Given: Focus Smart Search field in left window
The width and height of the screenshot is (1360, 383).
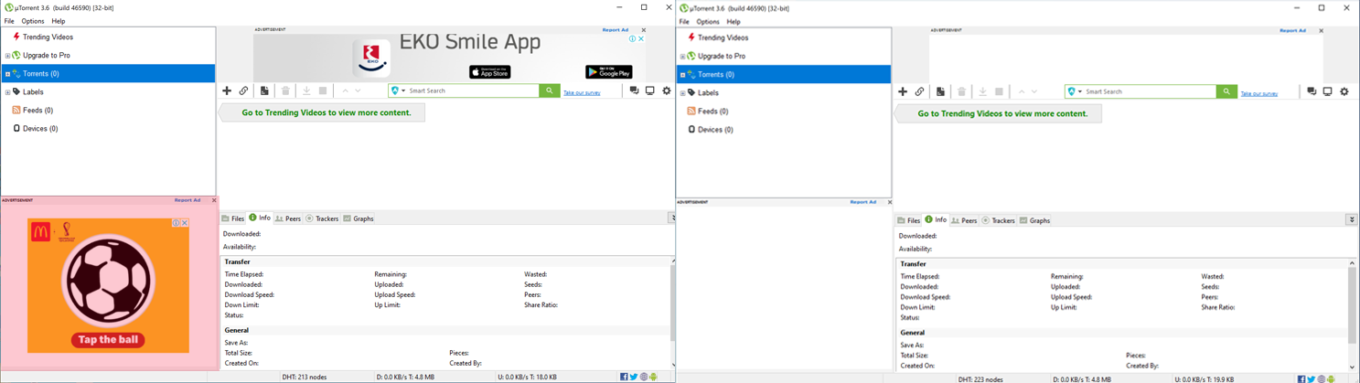Looking at the screenshot, I should (x=472, y=91).
